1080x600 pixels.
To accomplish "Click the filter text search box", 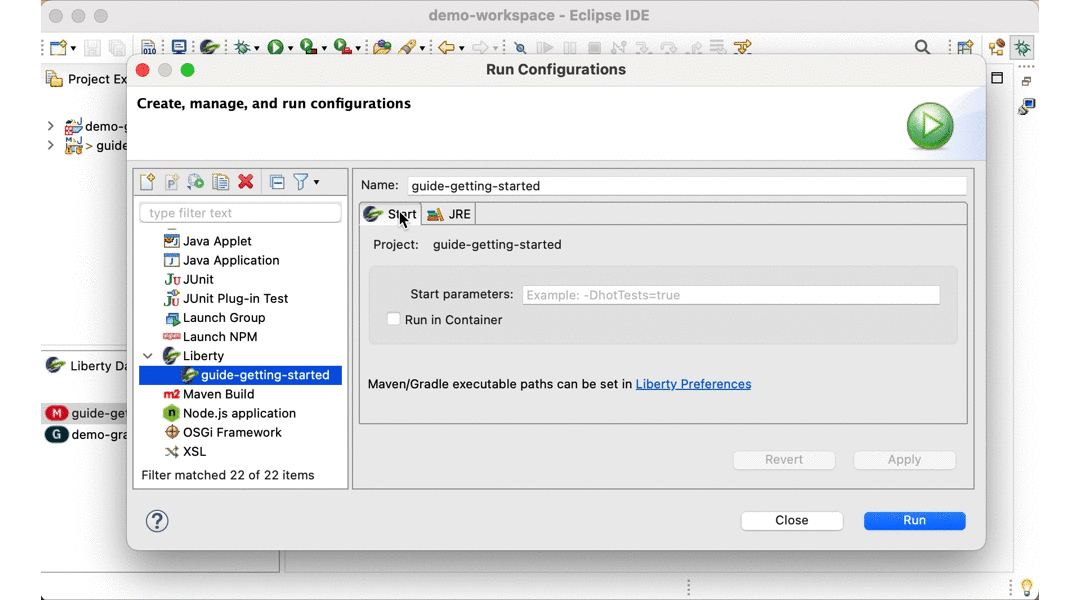I will coord(240,213).
